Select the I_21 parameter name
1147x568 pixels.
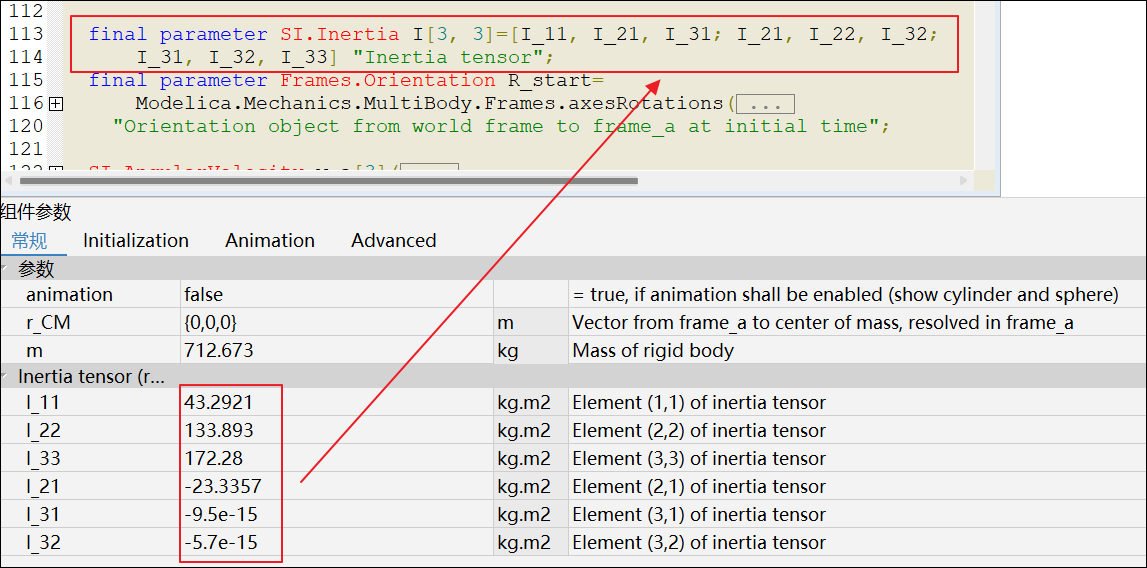[x=42, y=487]
